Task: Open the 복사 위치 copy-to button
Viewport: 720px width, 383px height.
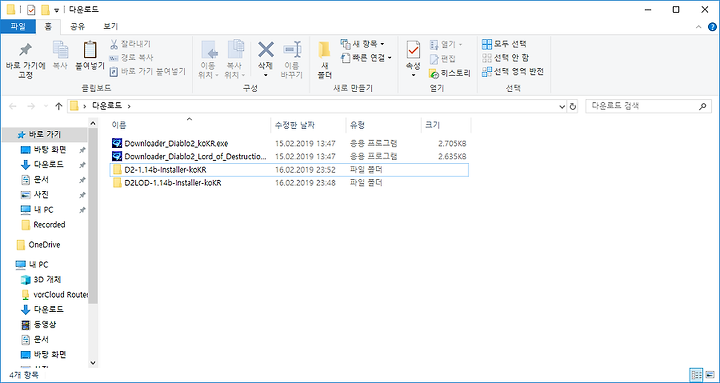Action: (236, 60)
